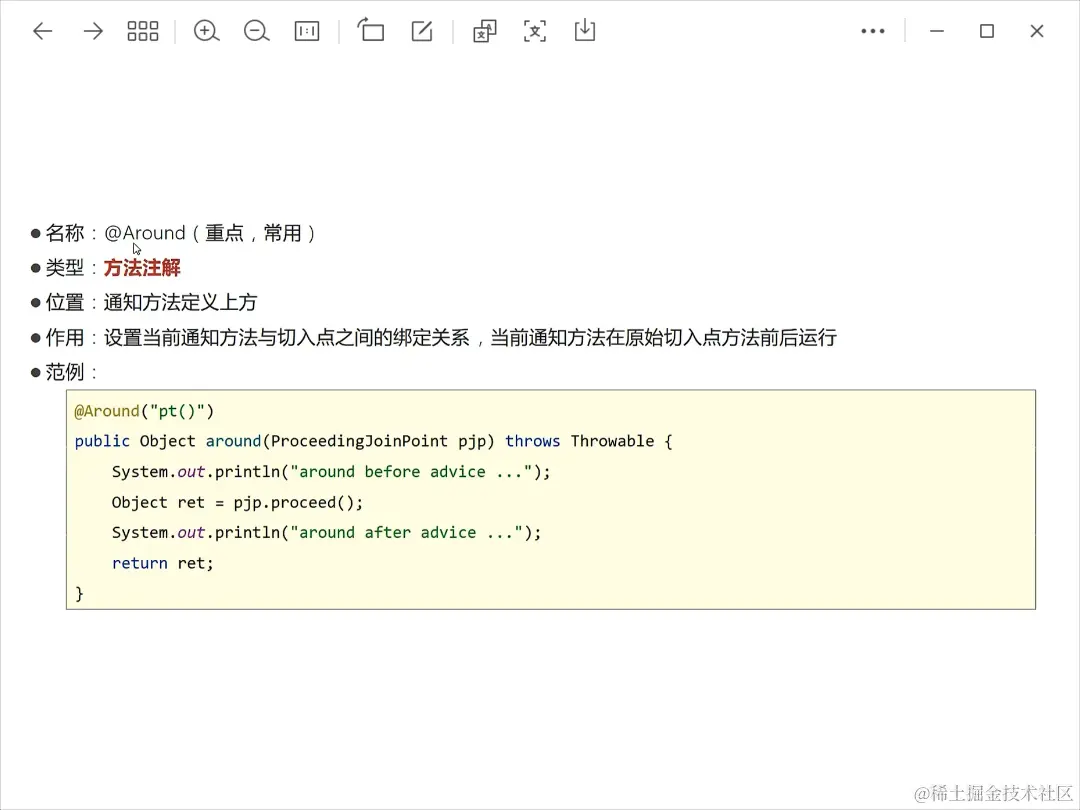Rotate the image

pos(371,31)
